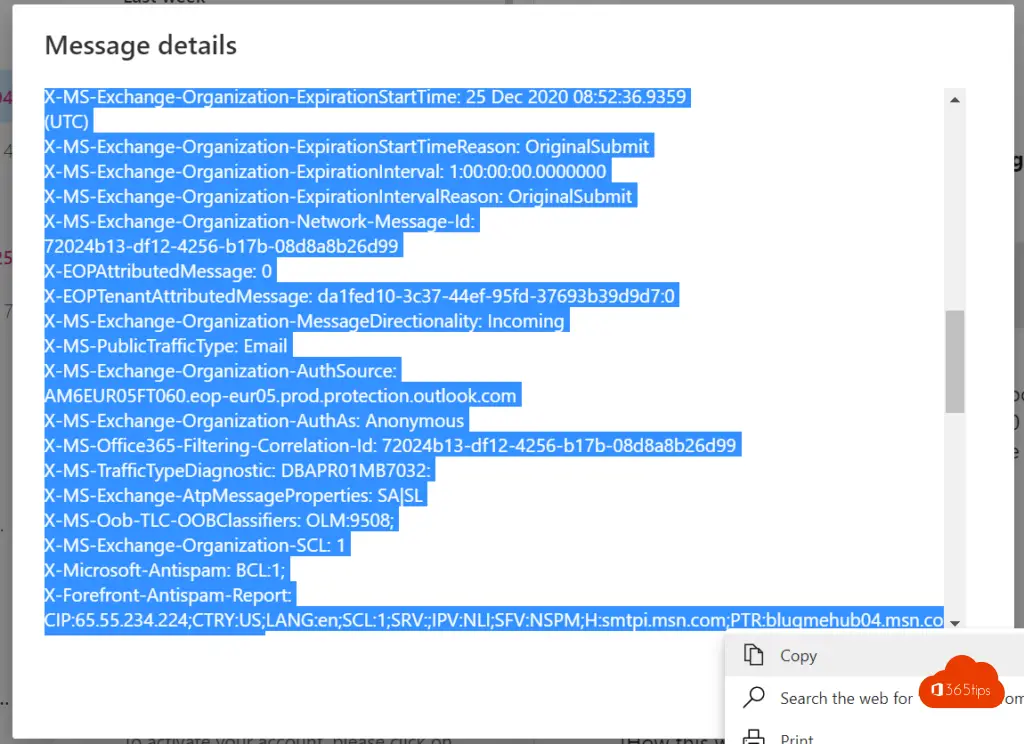1024x744 pixels.
Task: Select Search the web for entry
Action: (x=874, y=698)
